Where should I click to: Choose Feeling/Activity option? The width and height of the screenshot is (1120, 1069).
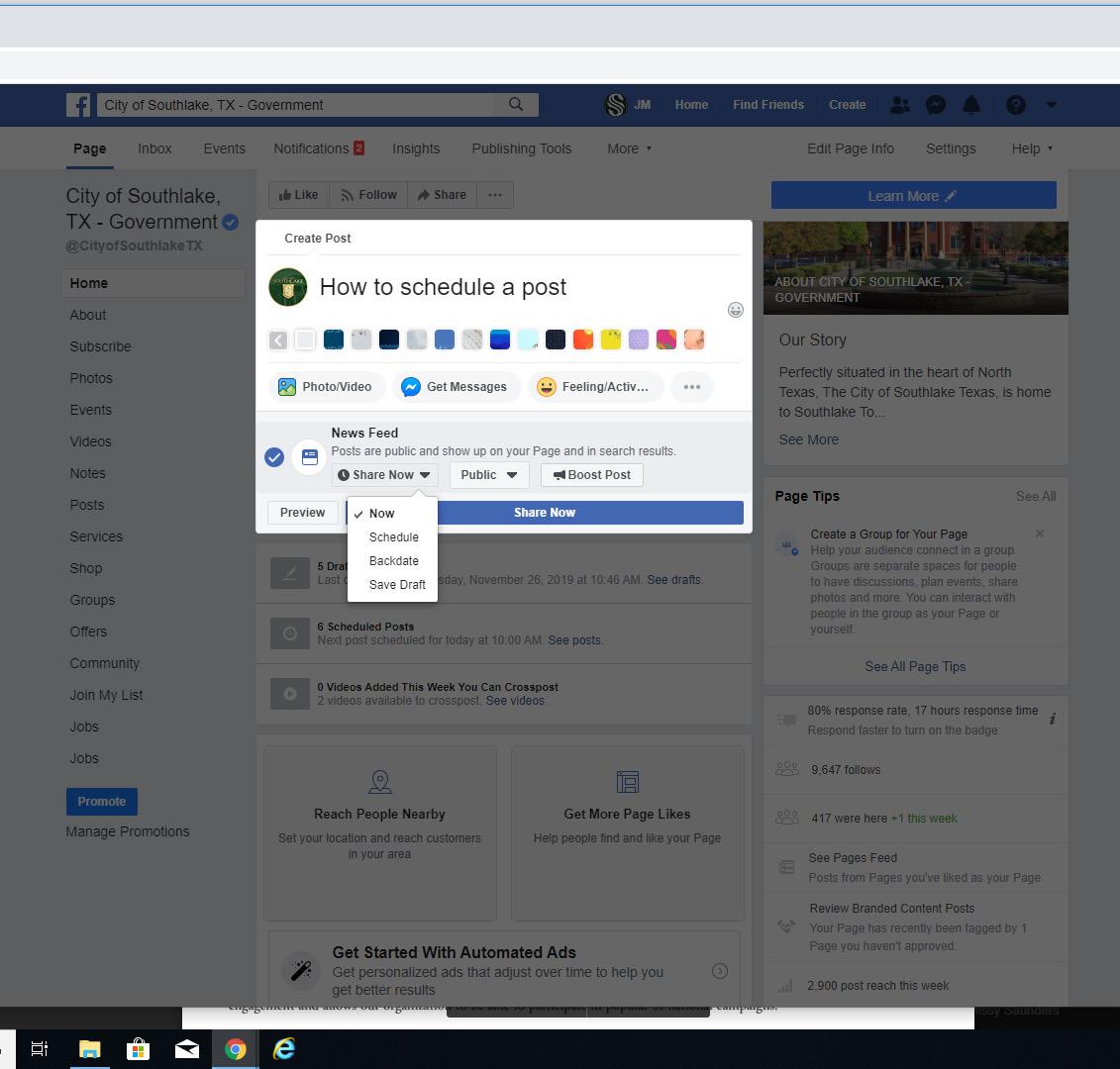[594, 387]
